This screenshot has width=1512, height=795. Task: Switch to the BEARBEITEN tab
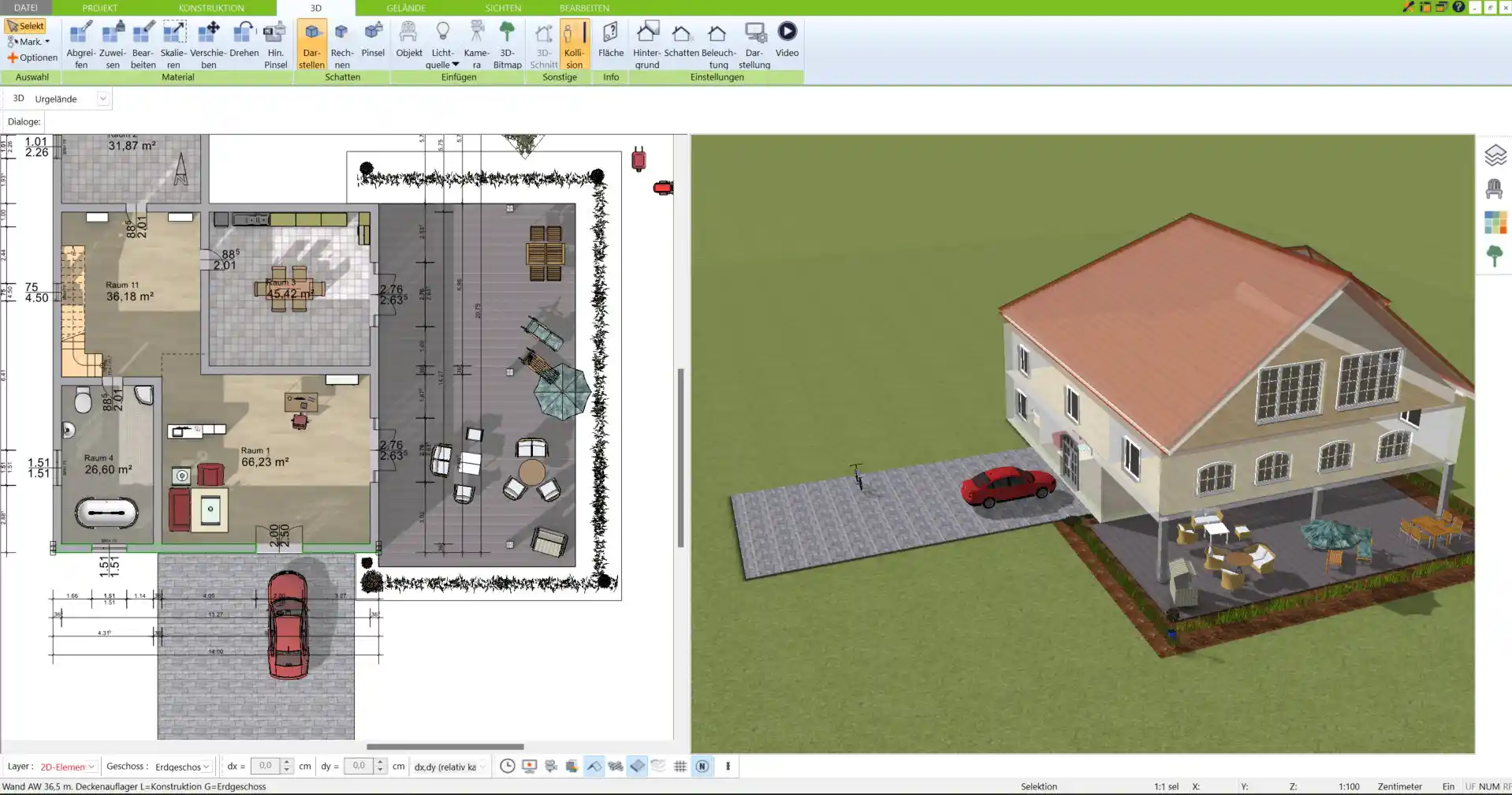[584, 8]
